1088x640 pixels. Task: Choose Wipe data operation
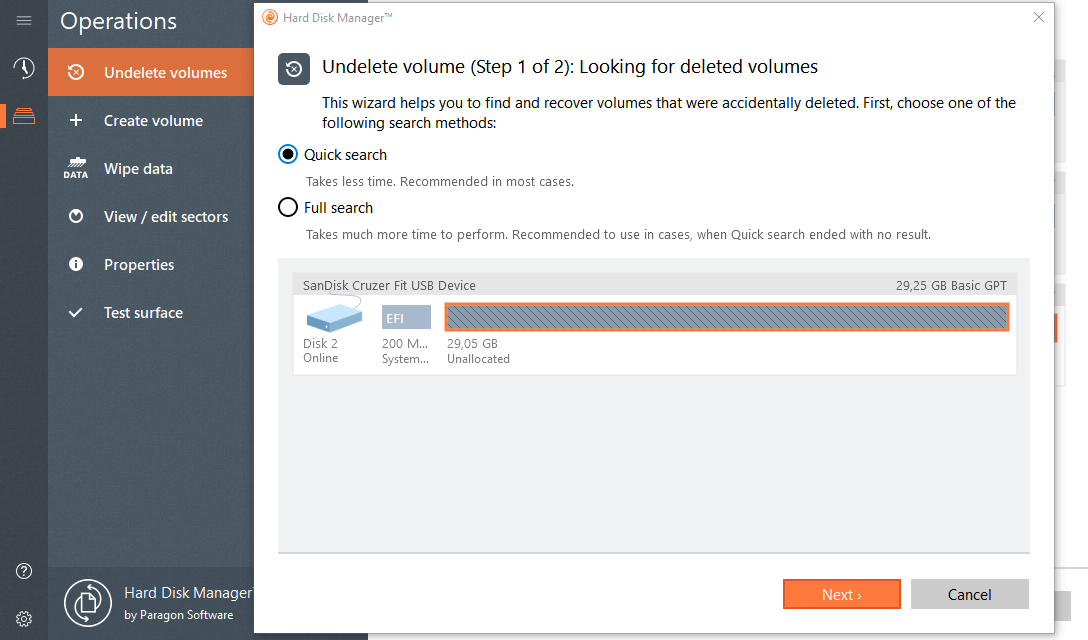tap(151, 168)
